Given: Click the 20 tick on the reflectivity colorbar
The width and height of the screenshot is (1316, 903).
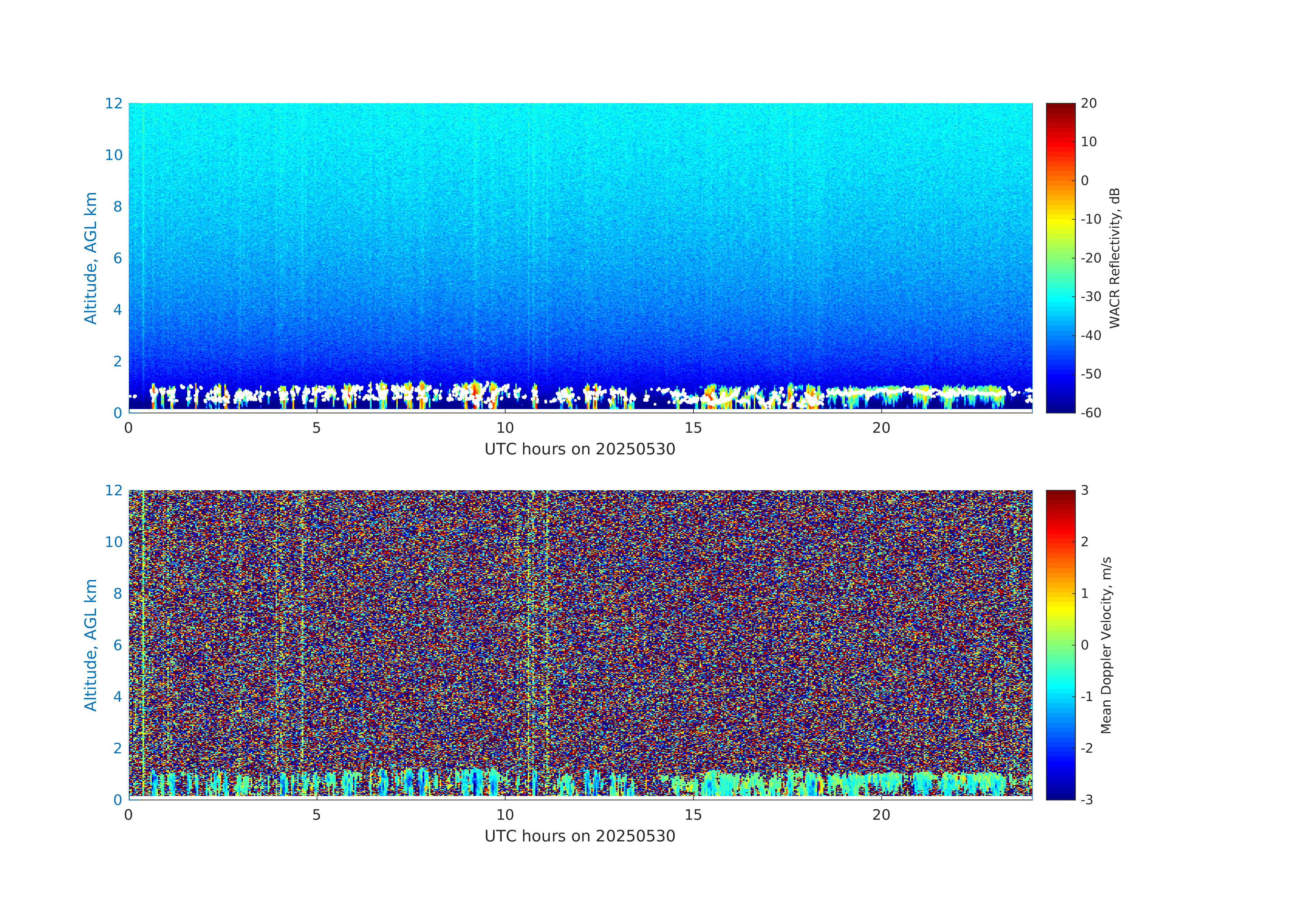Looking at the screenshot, I should pos(1088,104).
